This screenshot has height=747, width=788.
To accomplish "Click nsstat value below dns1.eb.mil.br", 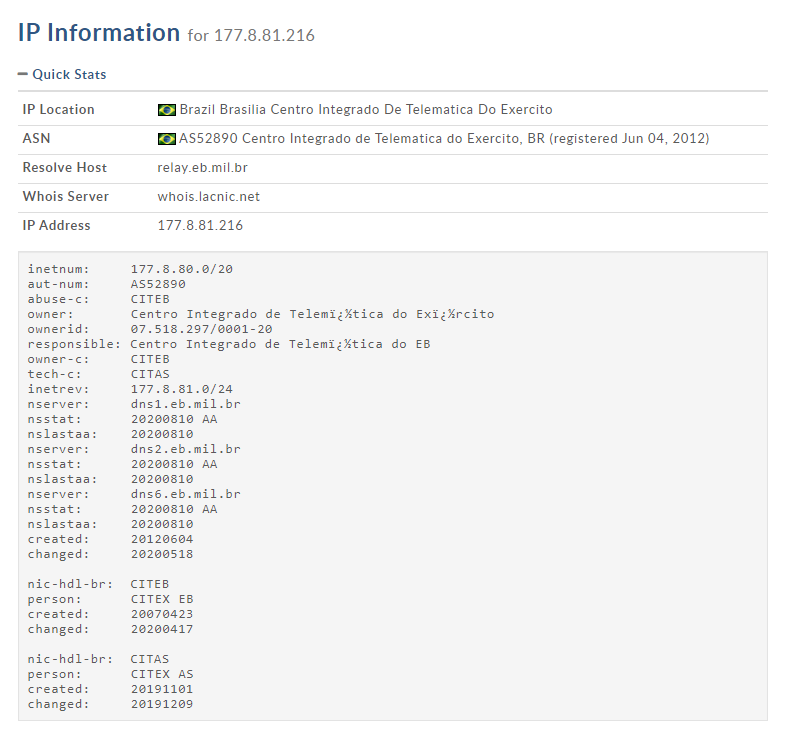I will coord(174,419).
